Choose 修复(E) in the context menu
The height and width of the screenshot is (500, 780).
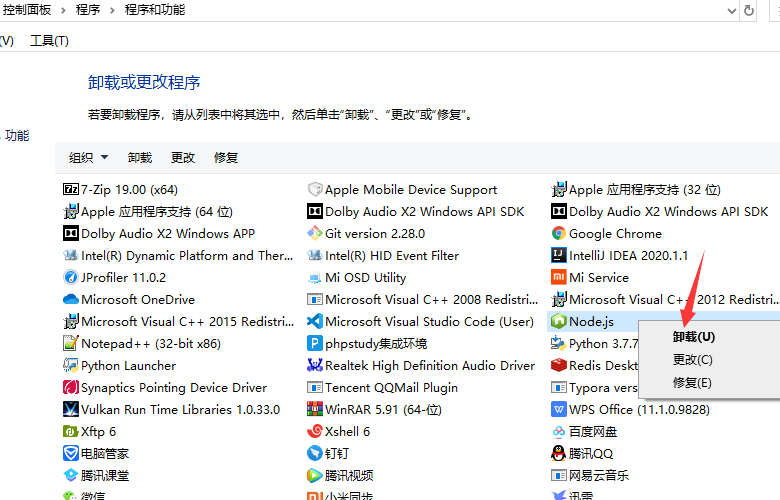[x=692, y=383]
